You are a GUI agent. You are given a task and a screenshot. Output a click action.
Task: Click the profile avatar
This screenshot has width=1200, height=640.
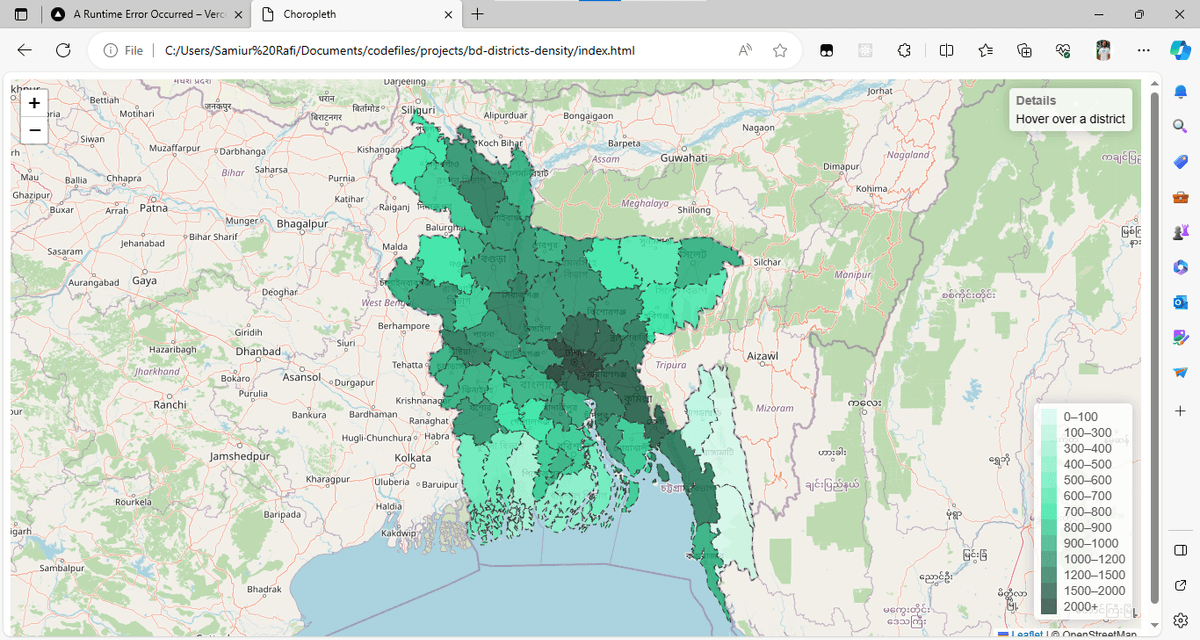[x=1102, y=50]
